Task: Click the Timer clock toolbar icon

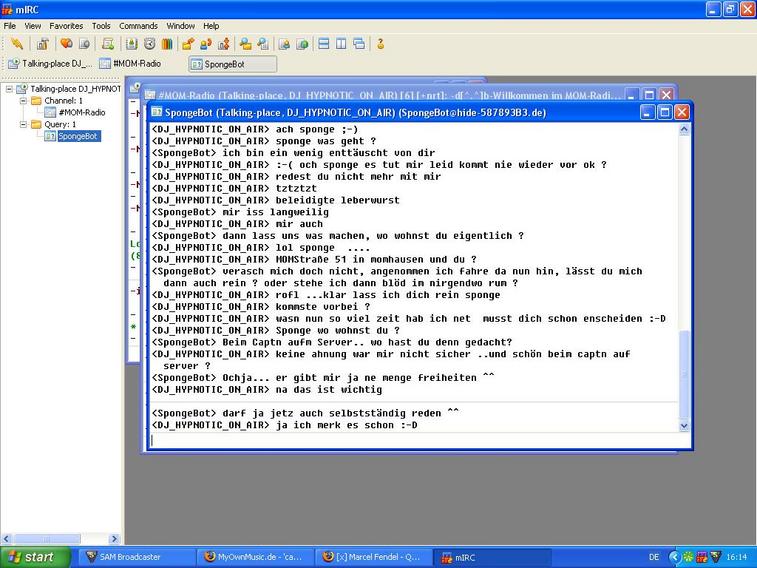Action: point(149,44)
